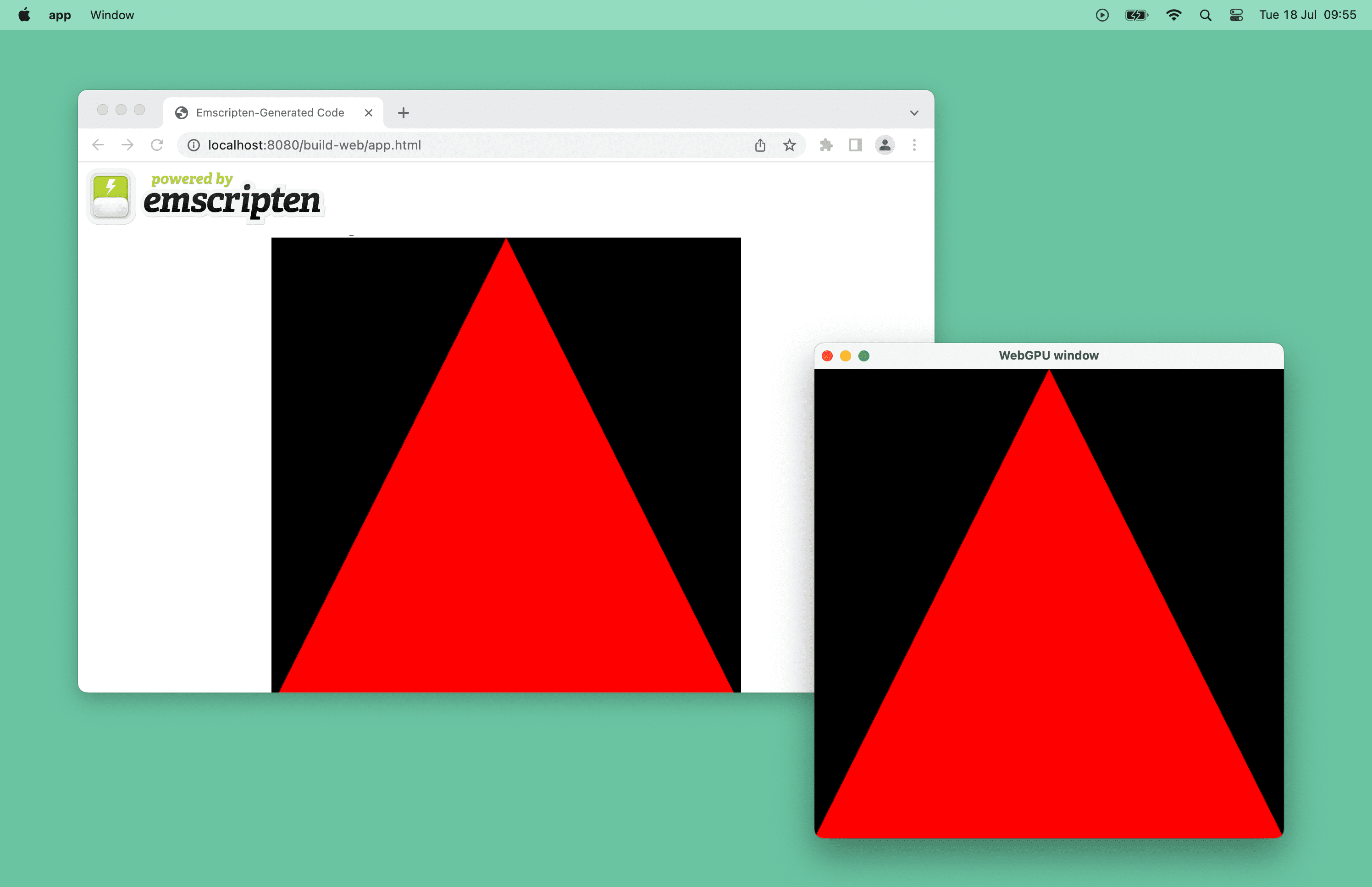The image size is (1372, 887).
Task: Click the browser share icon
Action: tap(760, 145)
